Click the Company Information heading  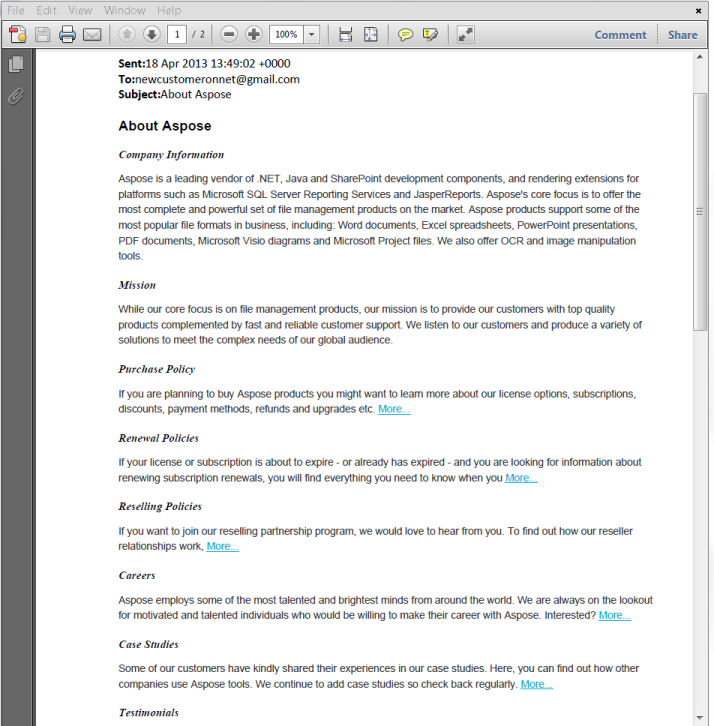click(x=171, y=155)
